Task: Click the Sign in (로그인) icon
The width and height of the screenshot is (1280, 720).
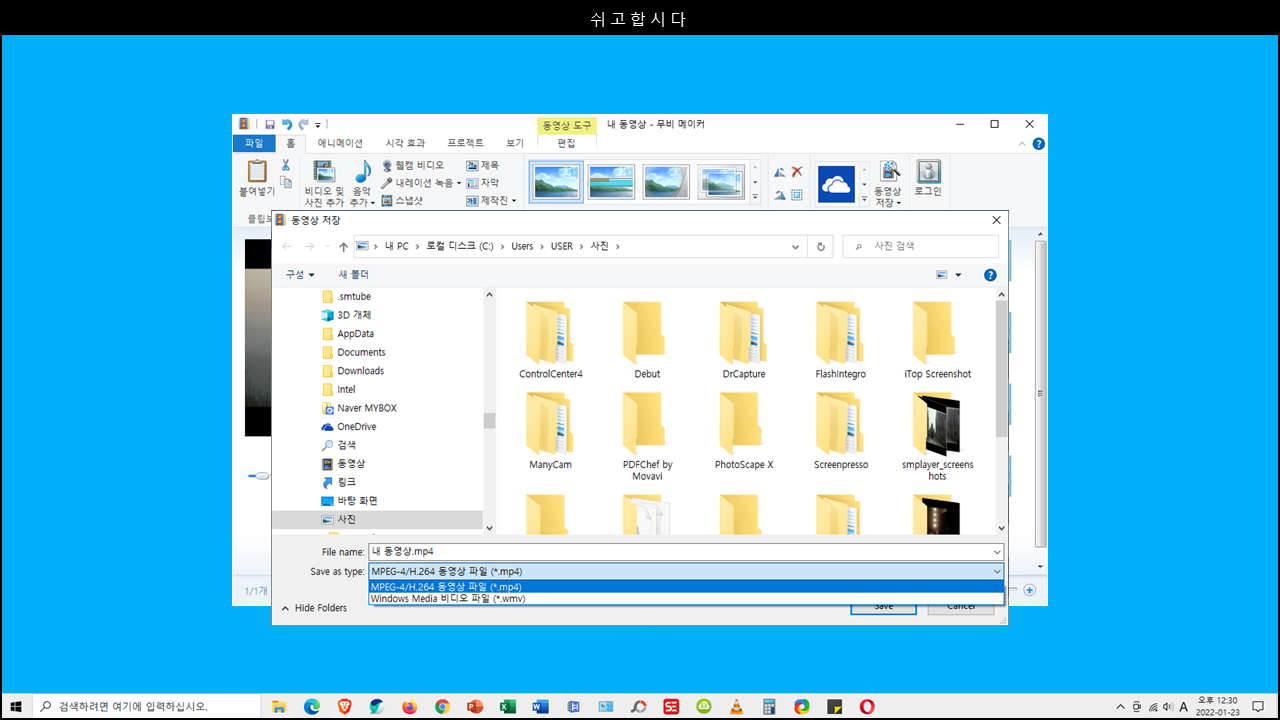Action: click(928, 178)
